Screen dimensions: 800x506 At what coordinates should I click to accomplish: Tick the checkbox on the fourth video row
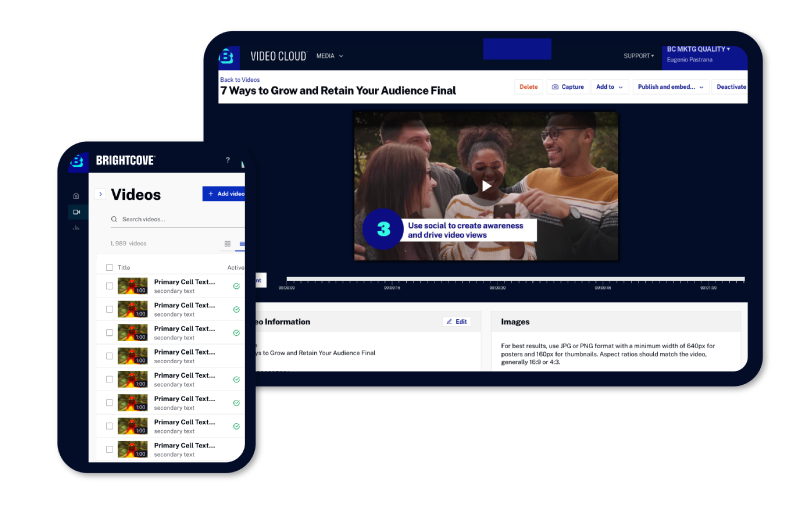click(x=109, y=356)
